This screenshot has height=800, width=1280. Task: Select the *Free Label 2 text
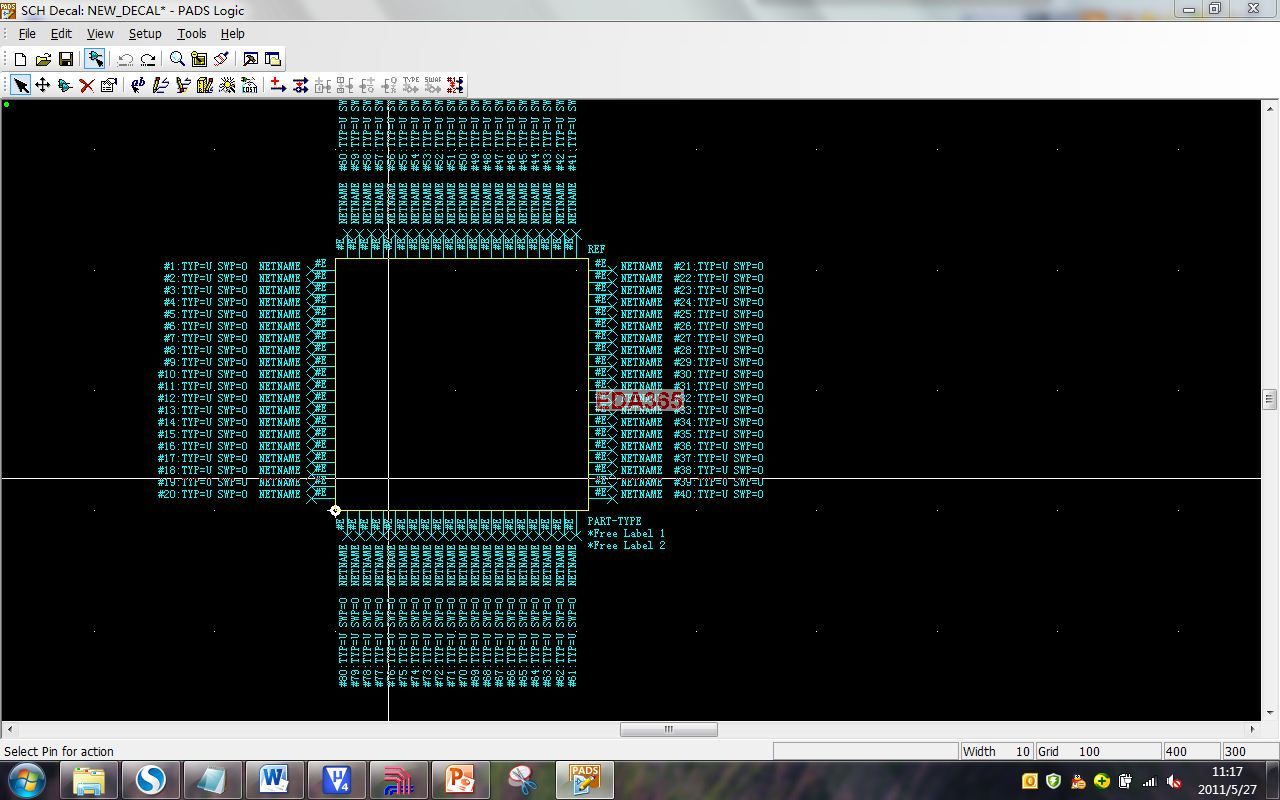click(x=626, y=545)
